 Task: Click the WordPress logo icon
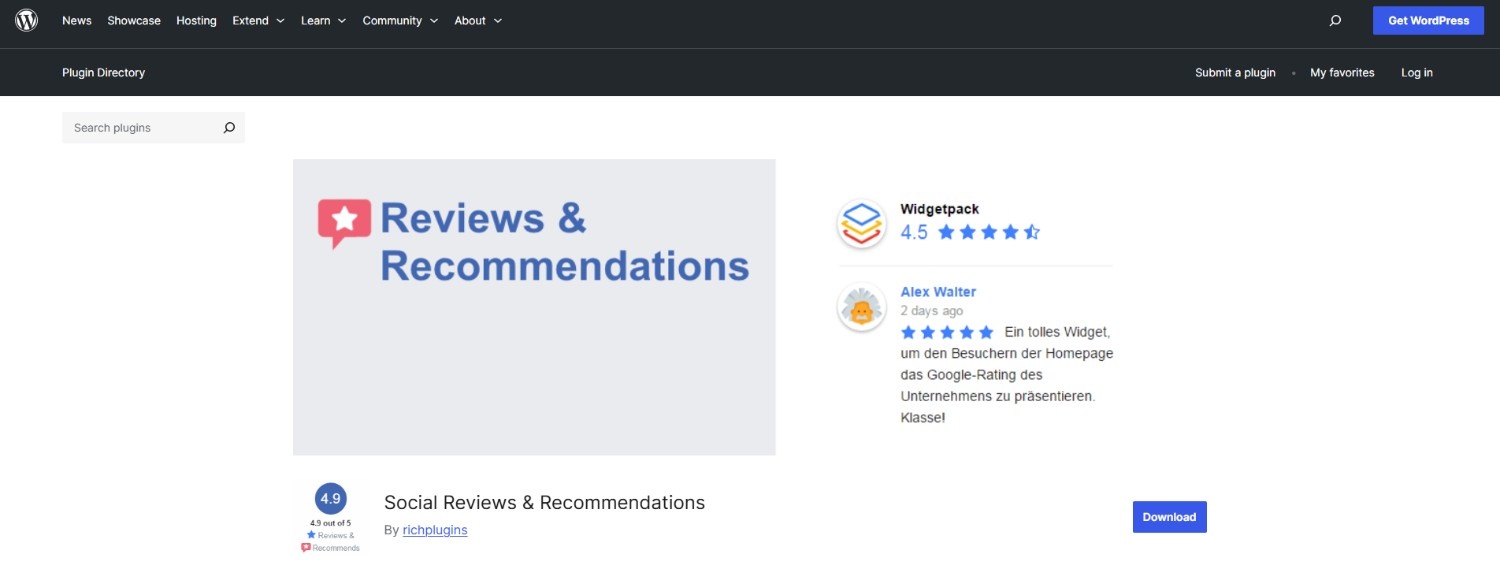coord(27,20)
